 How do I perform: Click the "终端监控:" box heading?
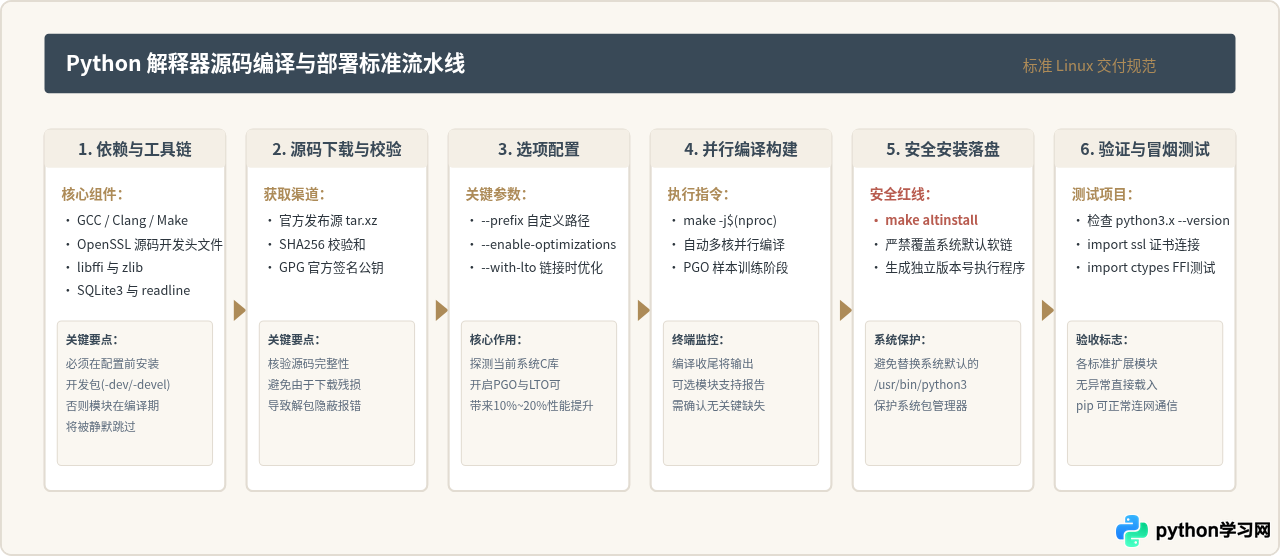(x=697, y=340)
